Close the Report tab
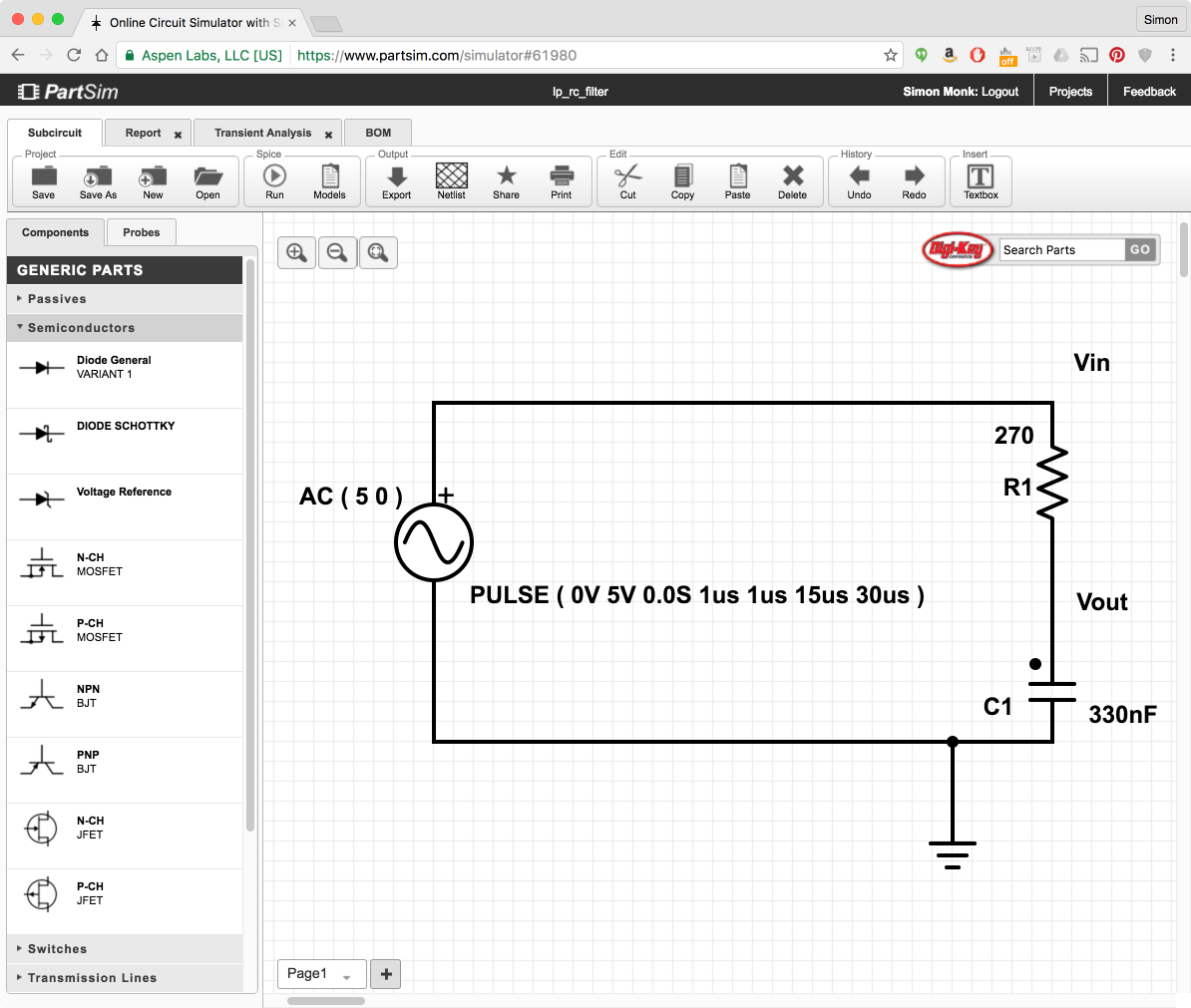 [x=179, y=135]
